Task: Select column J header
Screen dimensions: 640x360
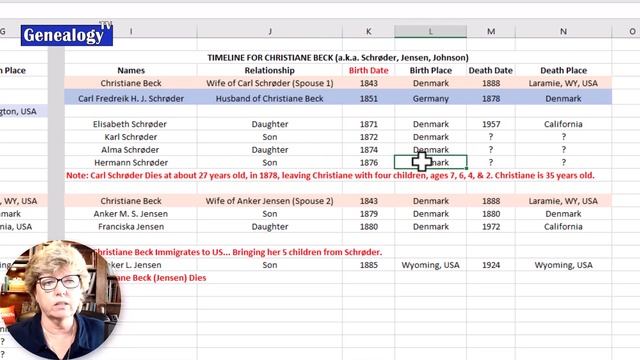Action: 269,31
